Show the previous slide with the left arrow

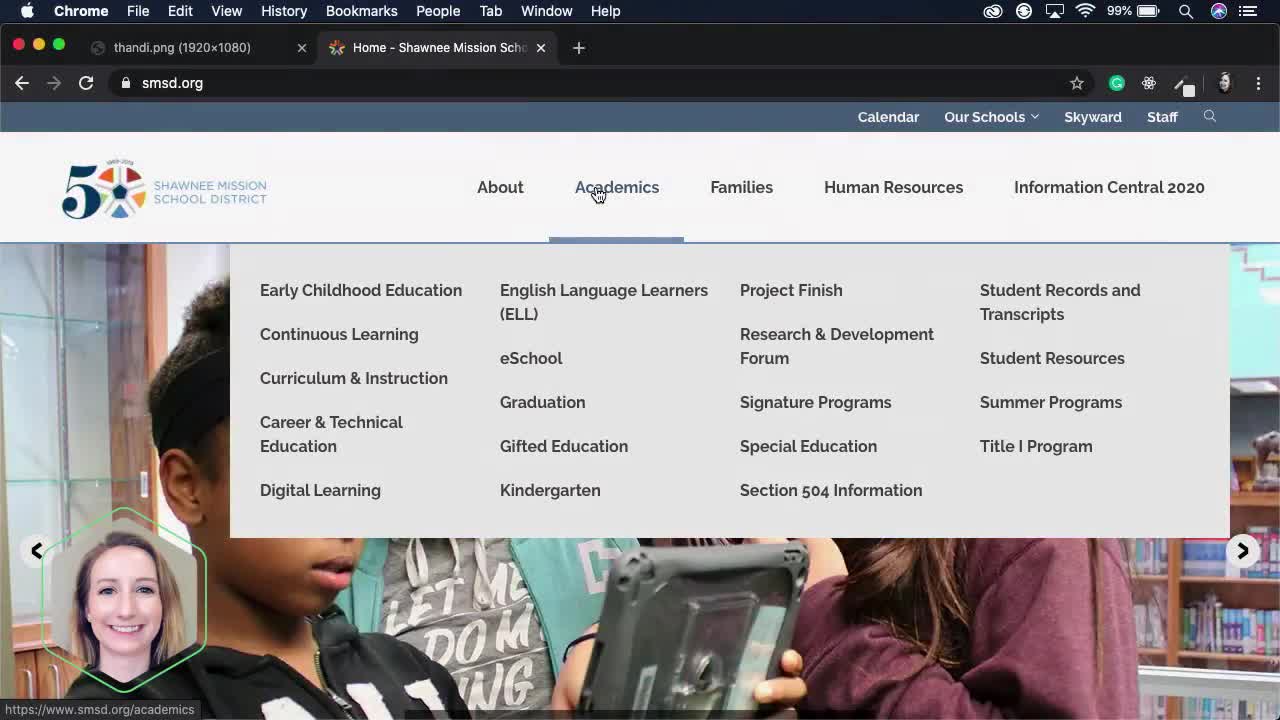37,551
